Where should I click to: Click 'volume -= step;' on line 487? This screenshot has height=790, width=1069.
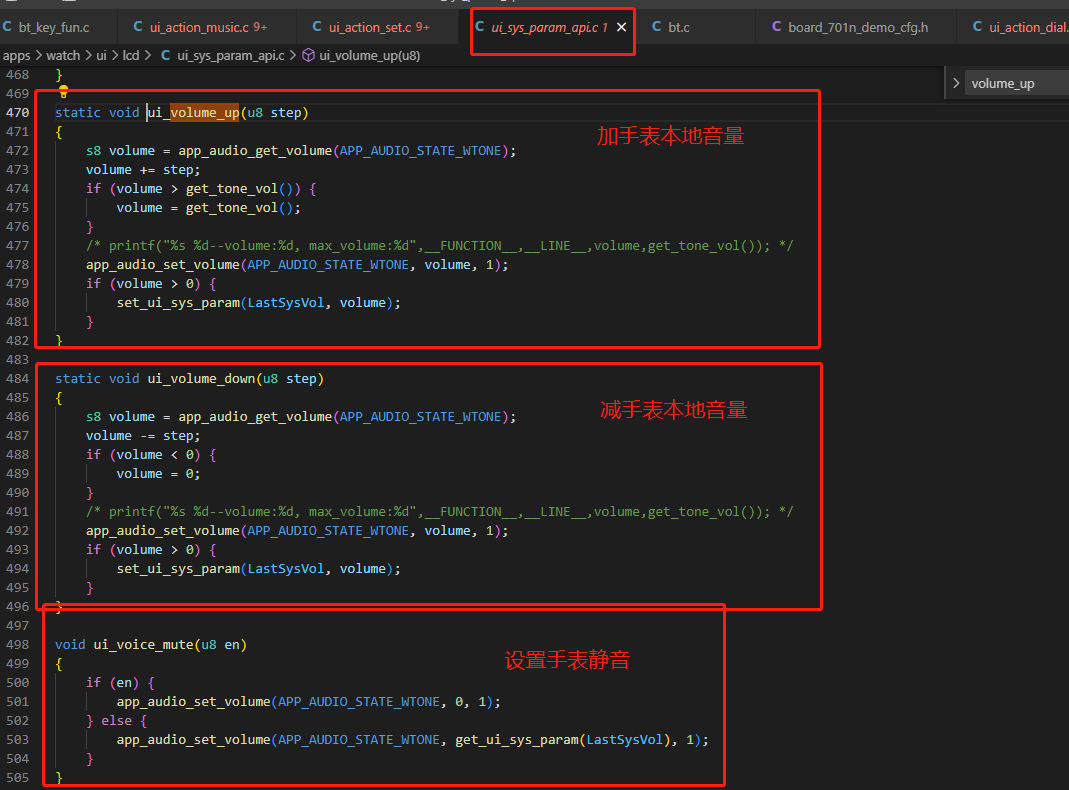tap(143, 436)
